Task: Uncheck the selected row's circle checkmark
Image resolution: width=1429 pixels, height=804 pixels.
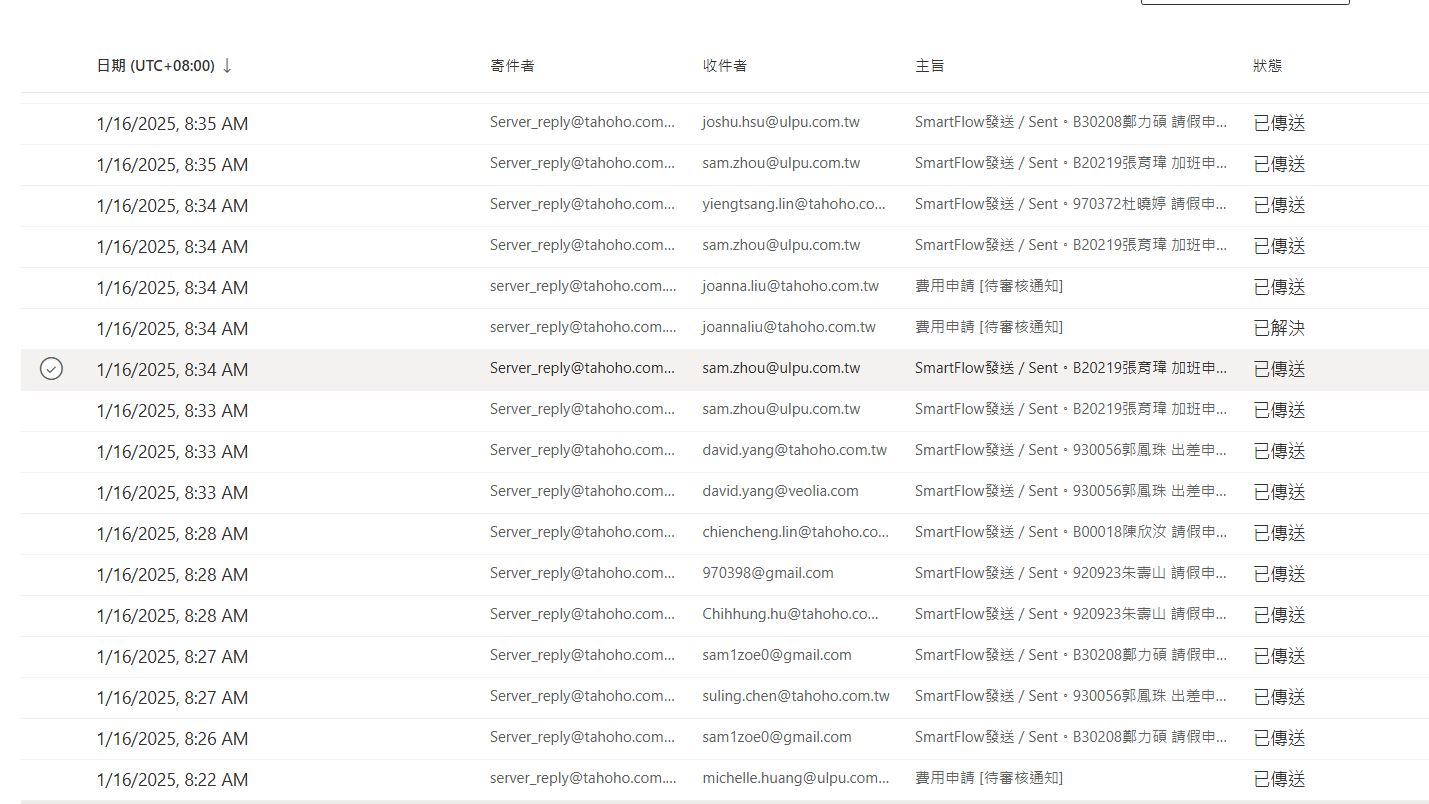Action: [51, 369]
